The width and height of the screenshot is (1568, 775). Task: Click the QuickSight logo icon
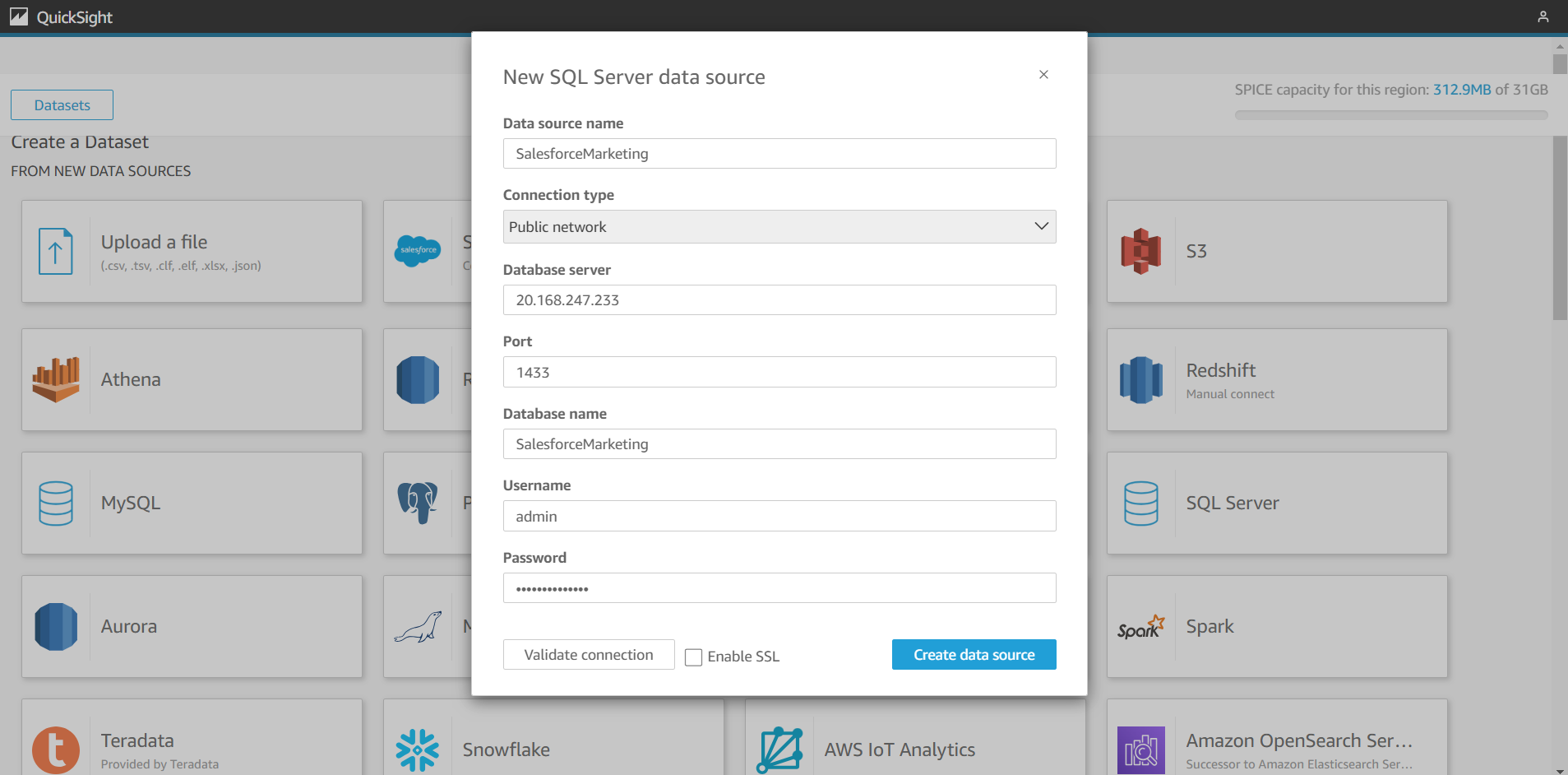click(19, 16)
